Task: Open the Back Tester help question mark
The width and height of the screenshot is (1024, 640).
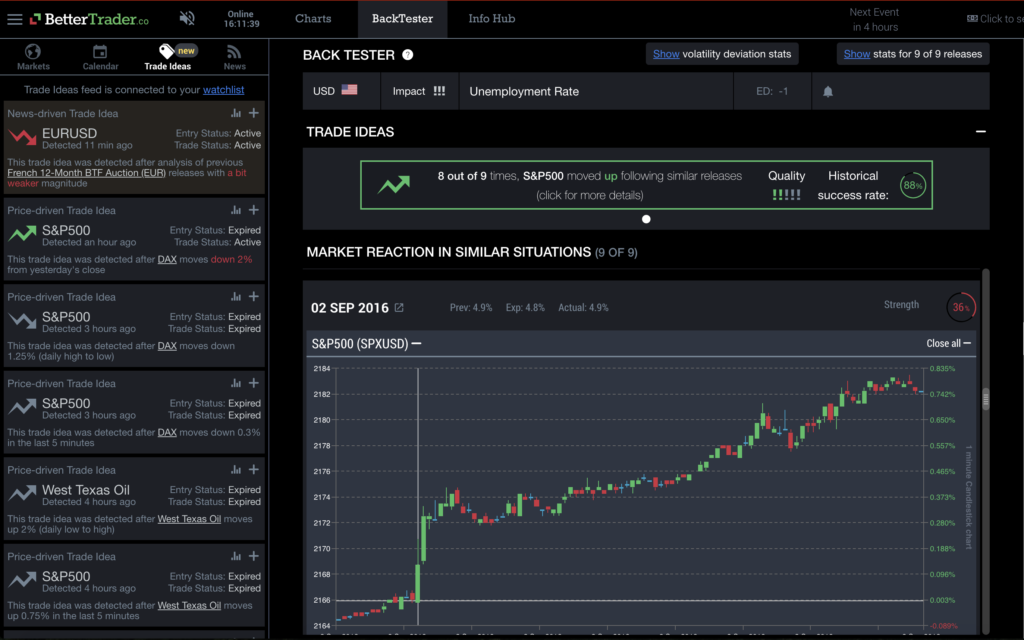Action: click(x=406, y=55)
